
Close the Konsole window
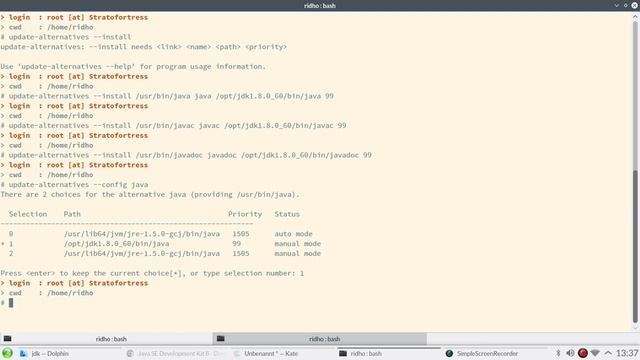pos(634,5)
